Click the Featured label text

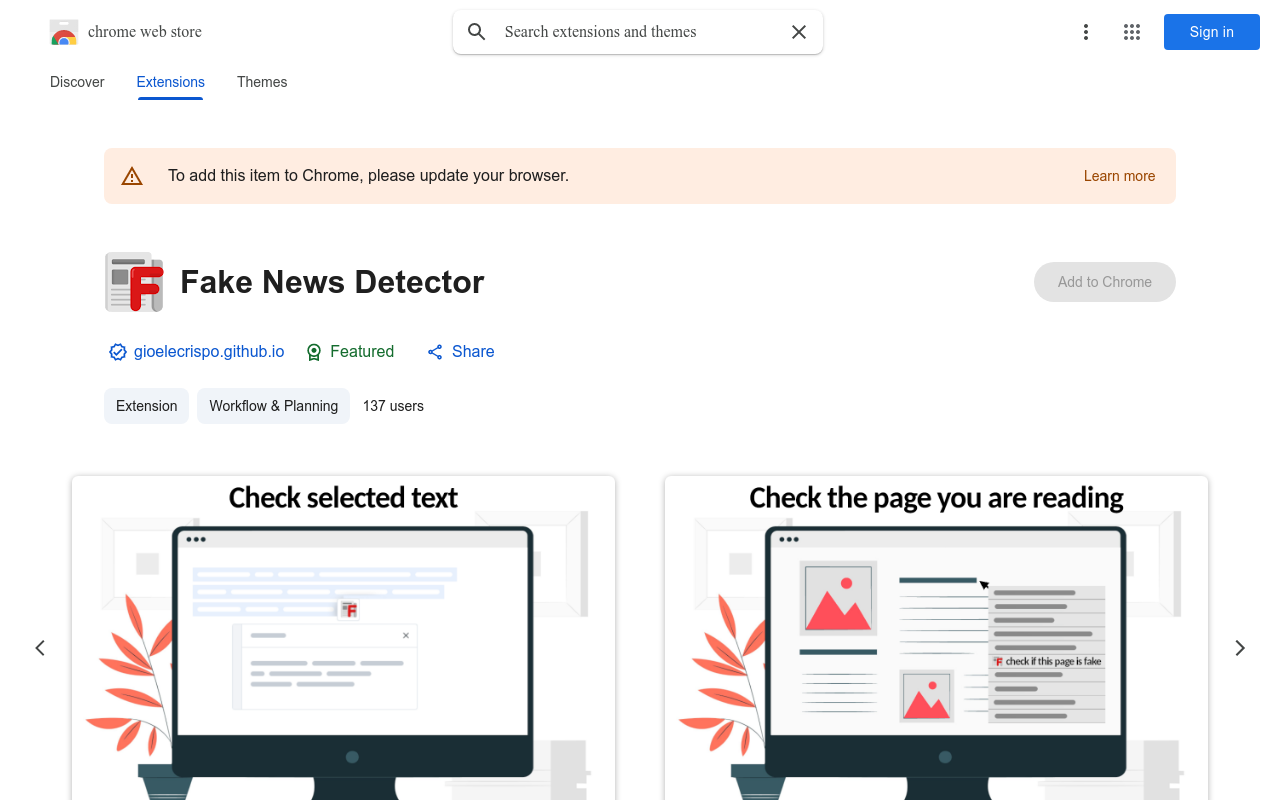click(x=362, y=352)
